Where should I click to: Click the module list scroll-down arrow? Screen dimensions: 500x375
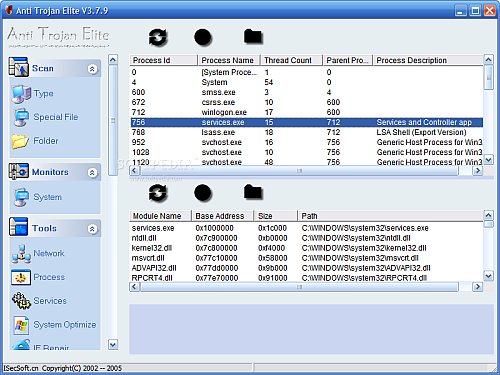[488, 276]
